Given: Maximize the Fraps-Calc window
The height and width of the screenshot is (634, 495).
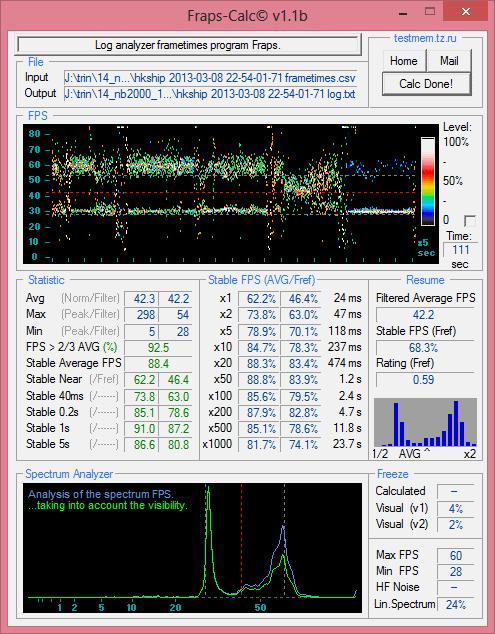Looking at the screenshot, I should tap(430, 12).
